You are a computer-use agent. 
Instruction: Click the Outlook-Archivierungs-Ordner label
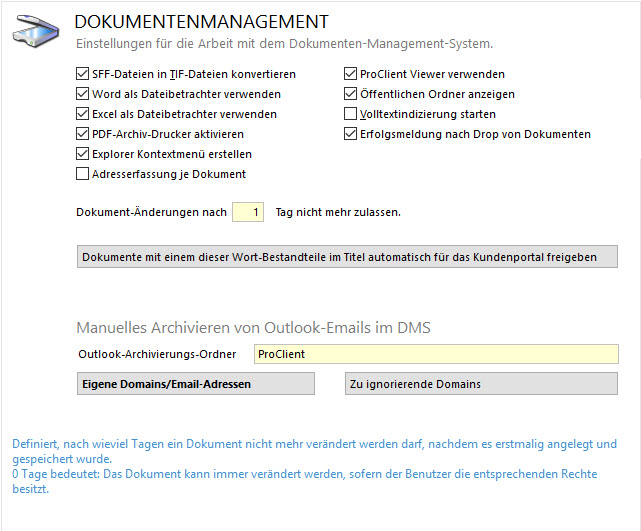pos(157,354)
